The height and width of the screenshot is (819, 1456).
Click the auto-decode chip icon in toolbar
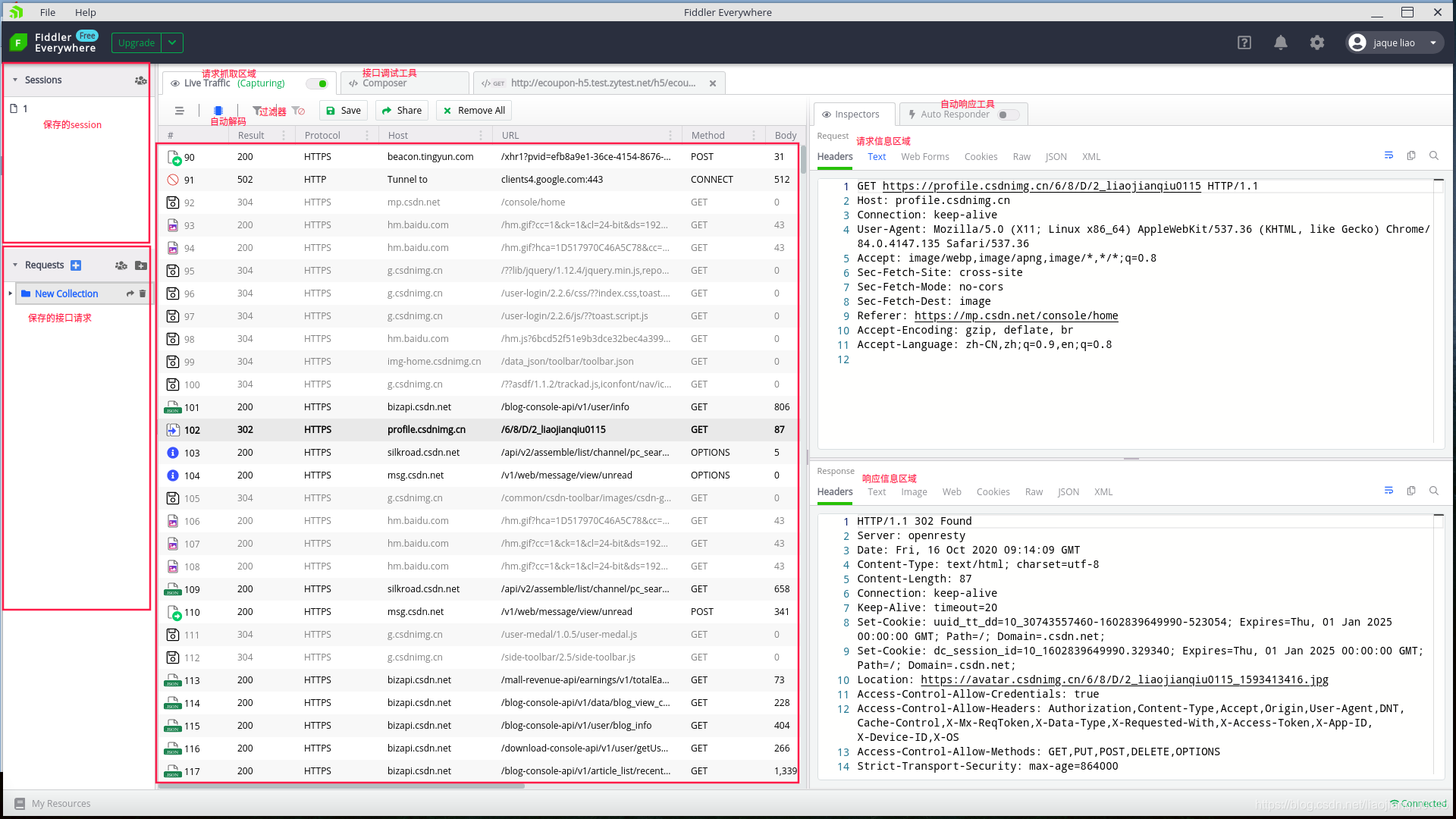click(x=218, y=110)
